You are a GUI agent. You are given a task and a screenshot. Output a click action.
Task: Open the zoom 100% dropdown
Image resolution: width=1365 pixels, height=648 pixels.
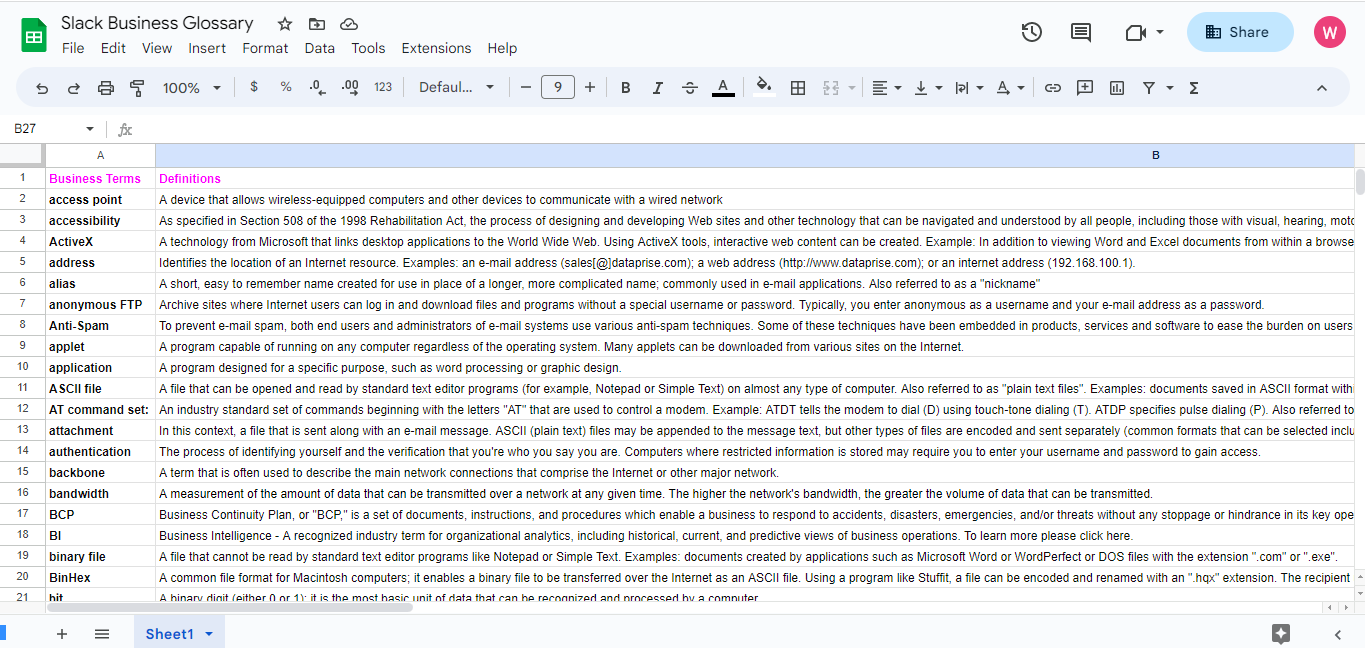(192, 88)
